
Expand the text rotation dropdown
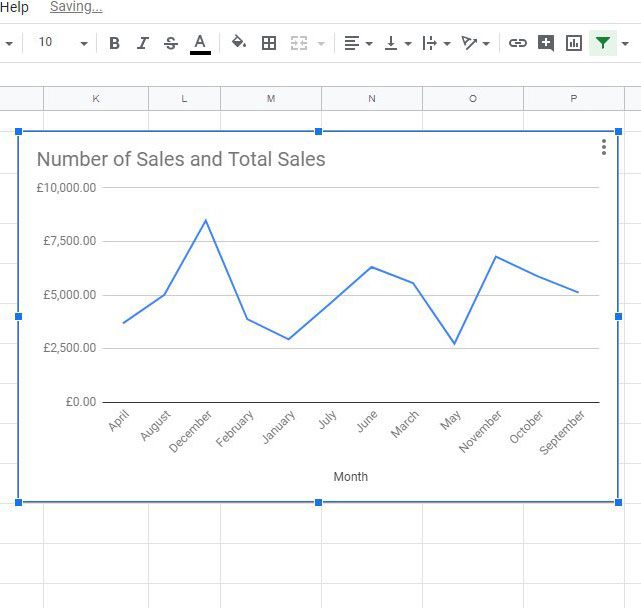point(486,44)
